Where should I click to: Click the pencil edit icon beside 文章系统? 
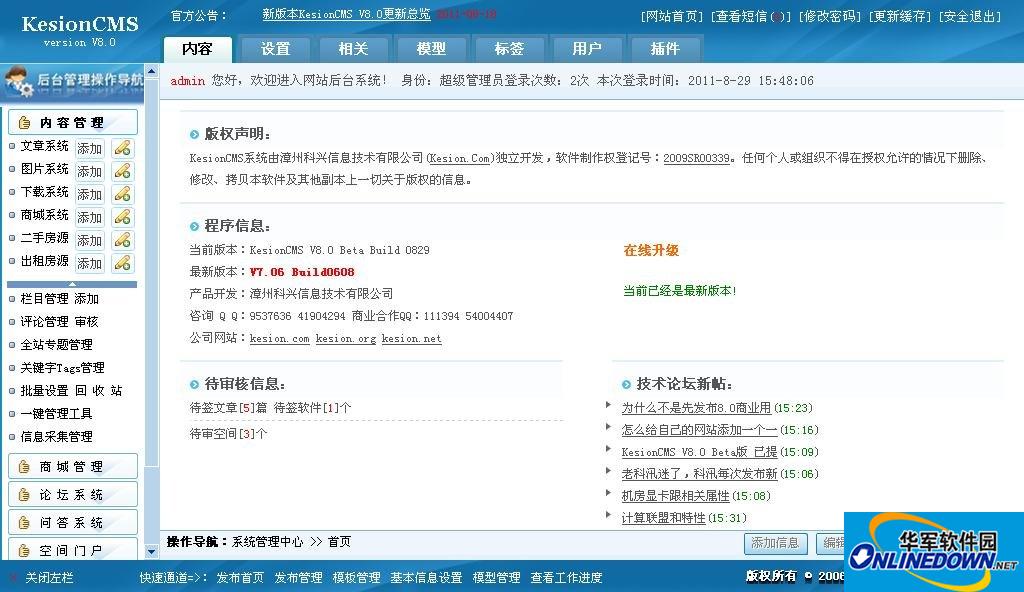(122, 148)
